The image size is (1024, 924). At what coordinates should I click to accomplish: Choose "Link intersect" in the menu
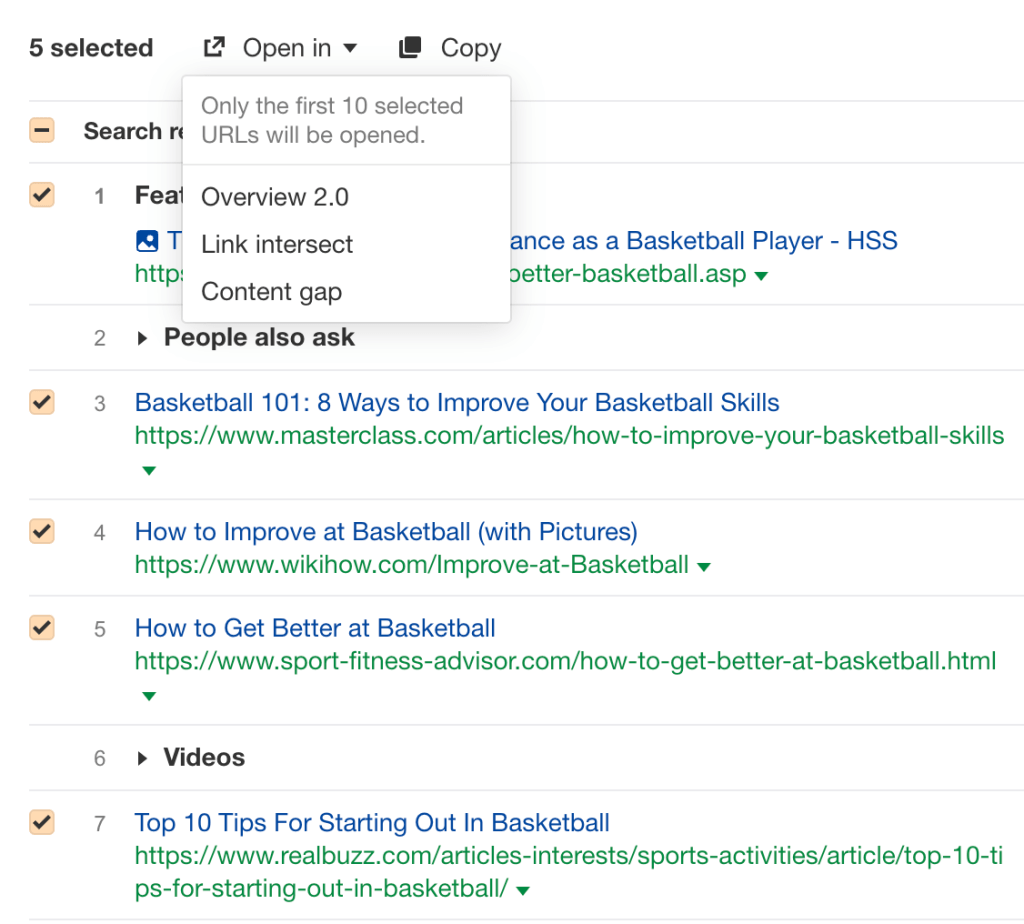(277, 244)
